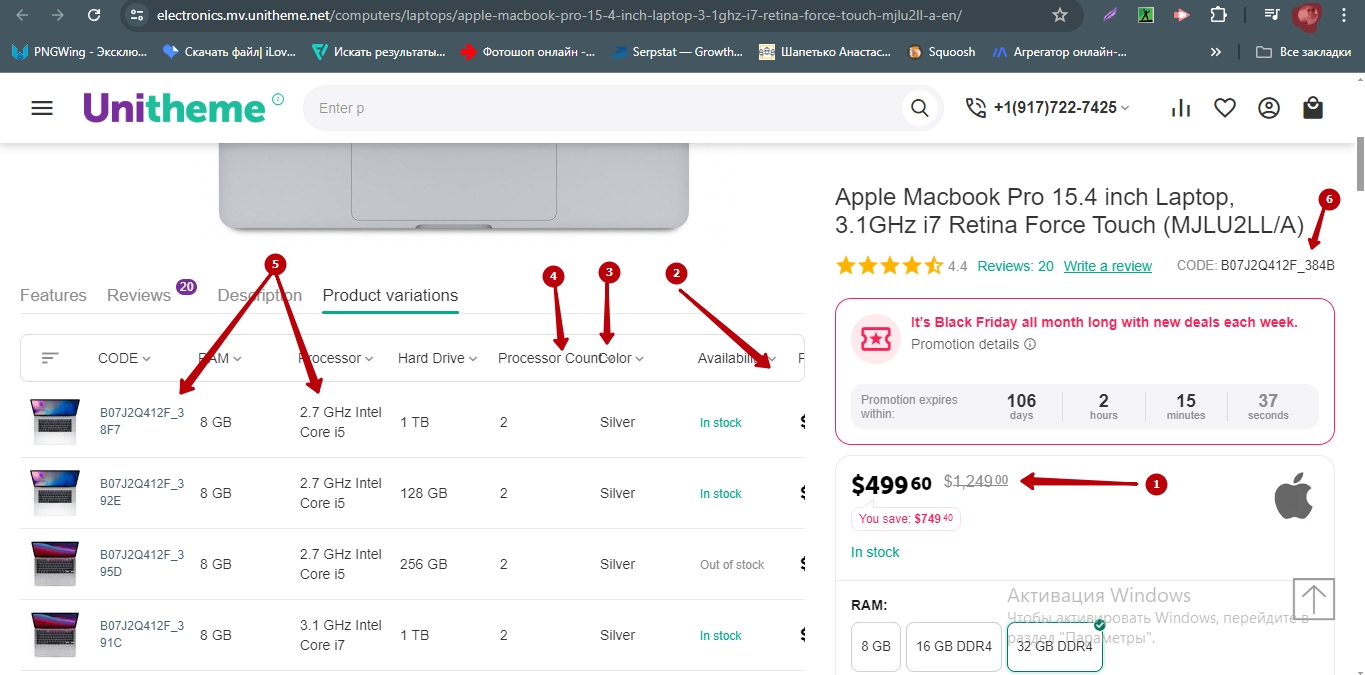Select the 32 GB DDR4 RAM option
The image size is (1365, 675).
(x=1054, y=646)
